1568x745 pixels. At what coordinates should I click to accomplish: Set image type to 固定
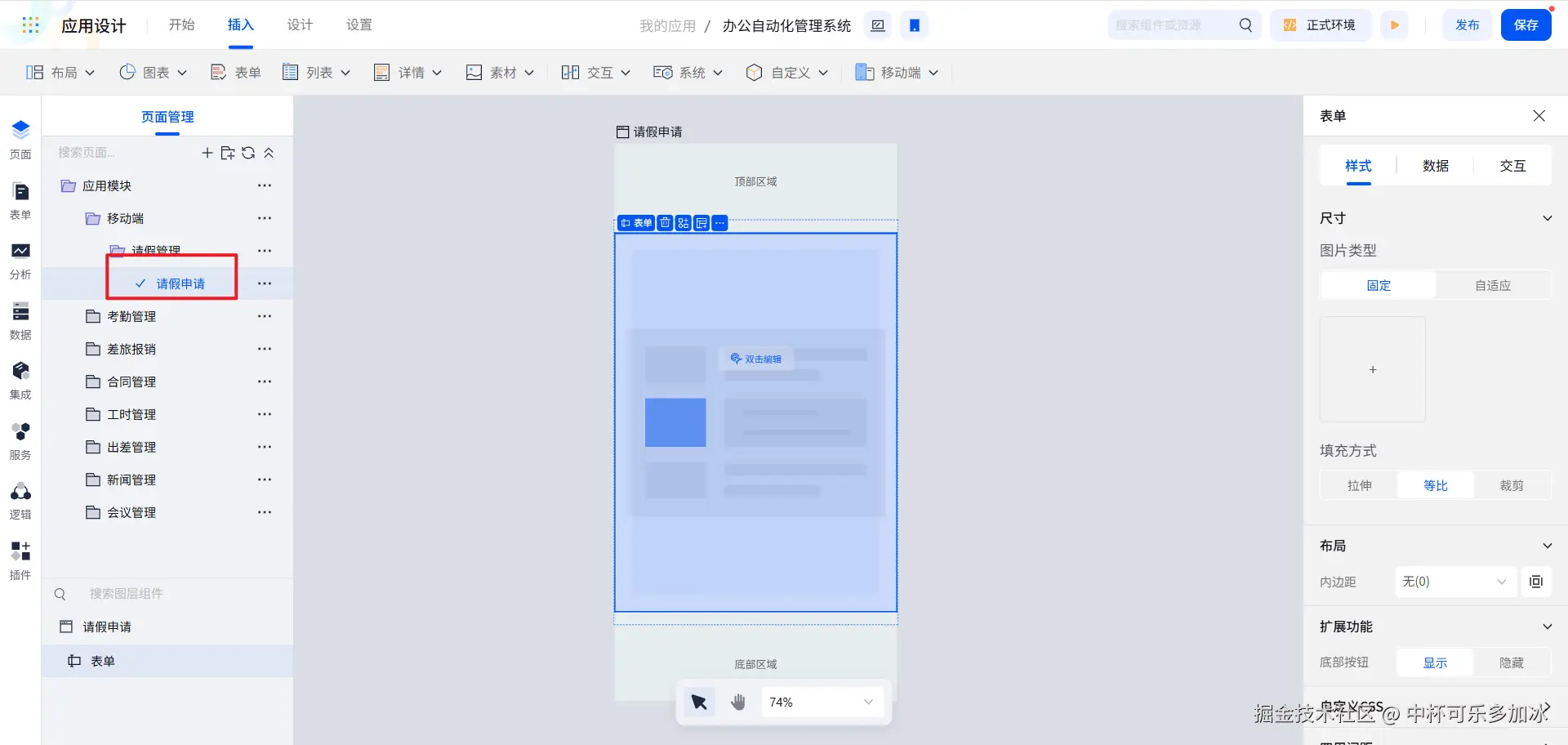(1379, 285)
